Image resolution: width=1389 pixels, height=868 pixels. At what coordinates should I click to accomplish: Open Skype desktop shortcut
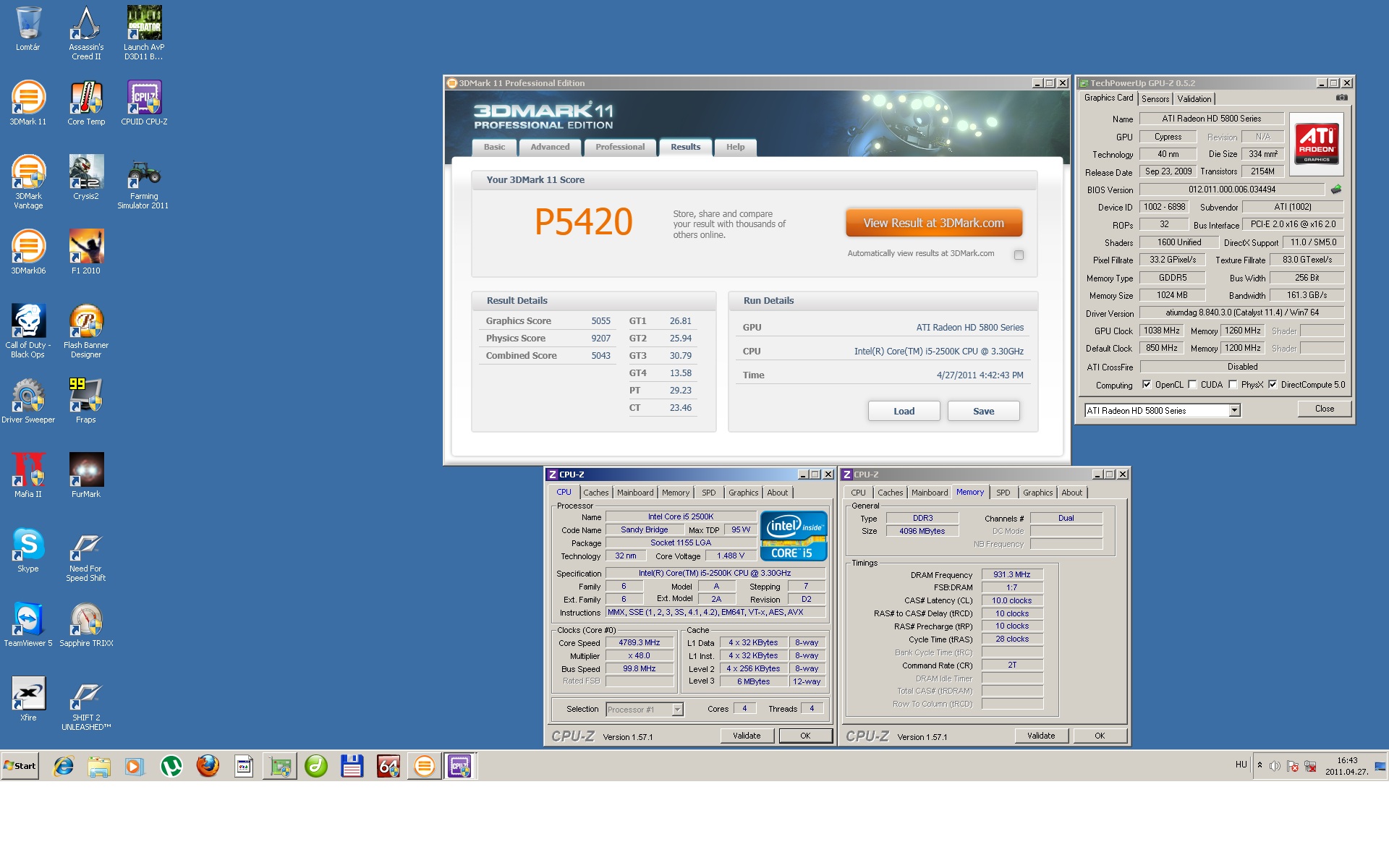click(28, 550)
